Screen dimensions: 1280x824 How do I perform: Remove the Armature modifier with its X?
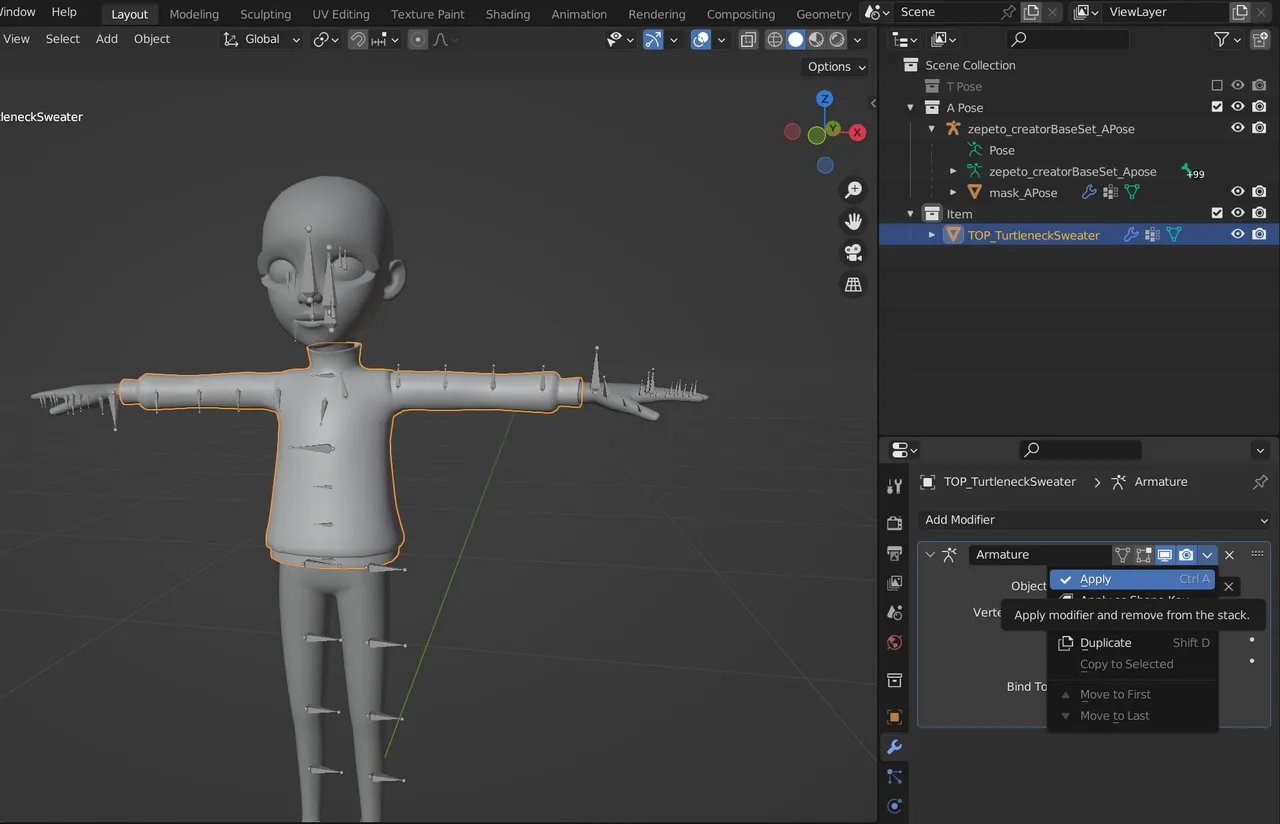click(x=1229, y=554)
